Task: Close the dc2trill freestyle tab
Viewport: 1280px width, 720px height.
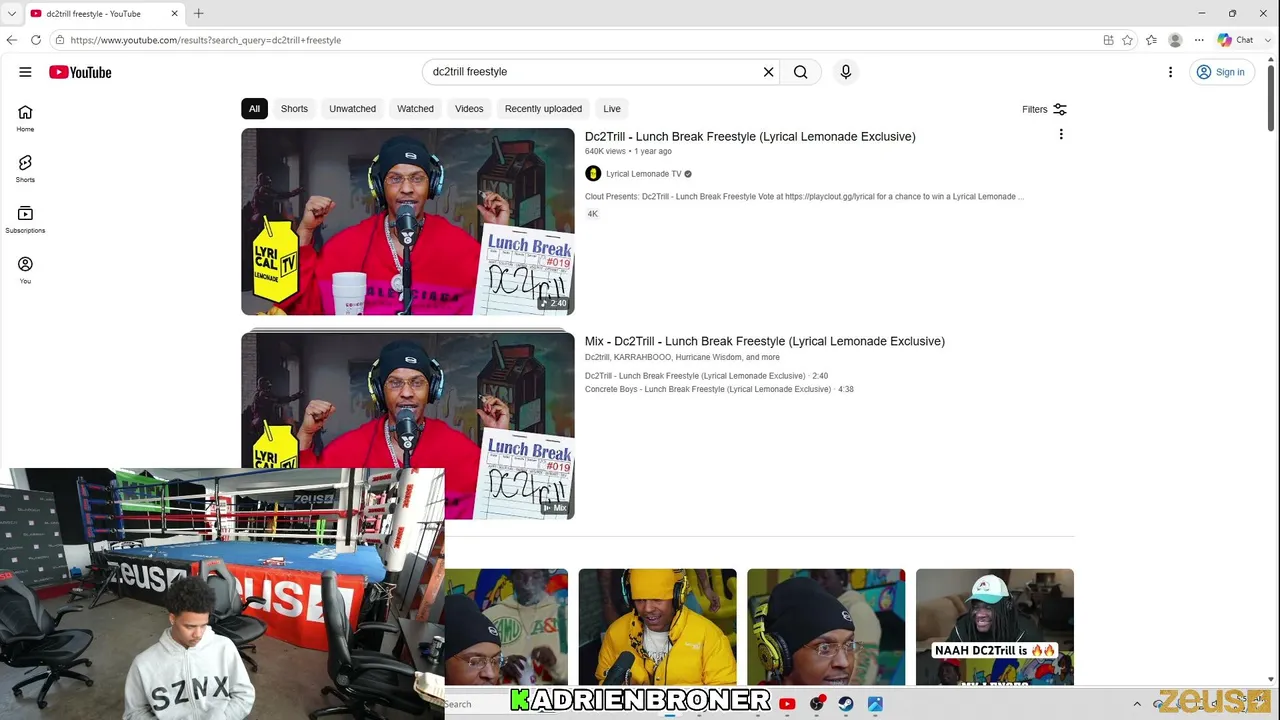Action: [x=174, y=13]
